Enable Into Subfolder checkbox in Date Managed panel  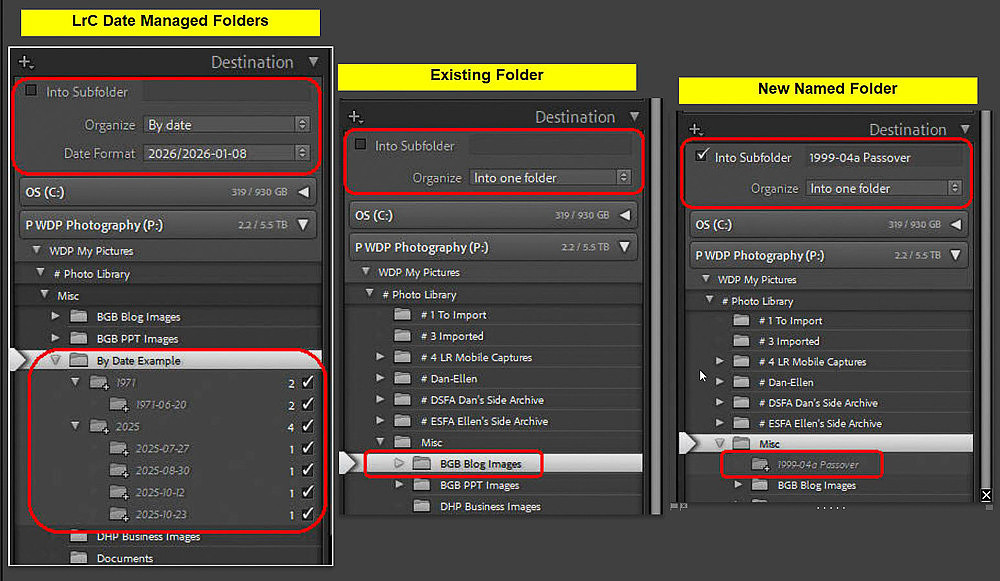coord(31,91)
